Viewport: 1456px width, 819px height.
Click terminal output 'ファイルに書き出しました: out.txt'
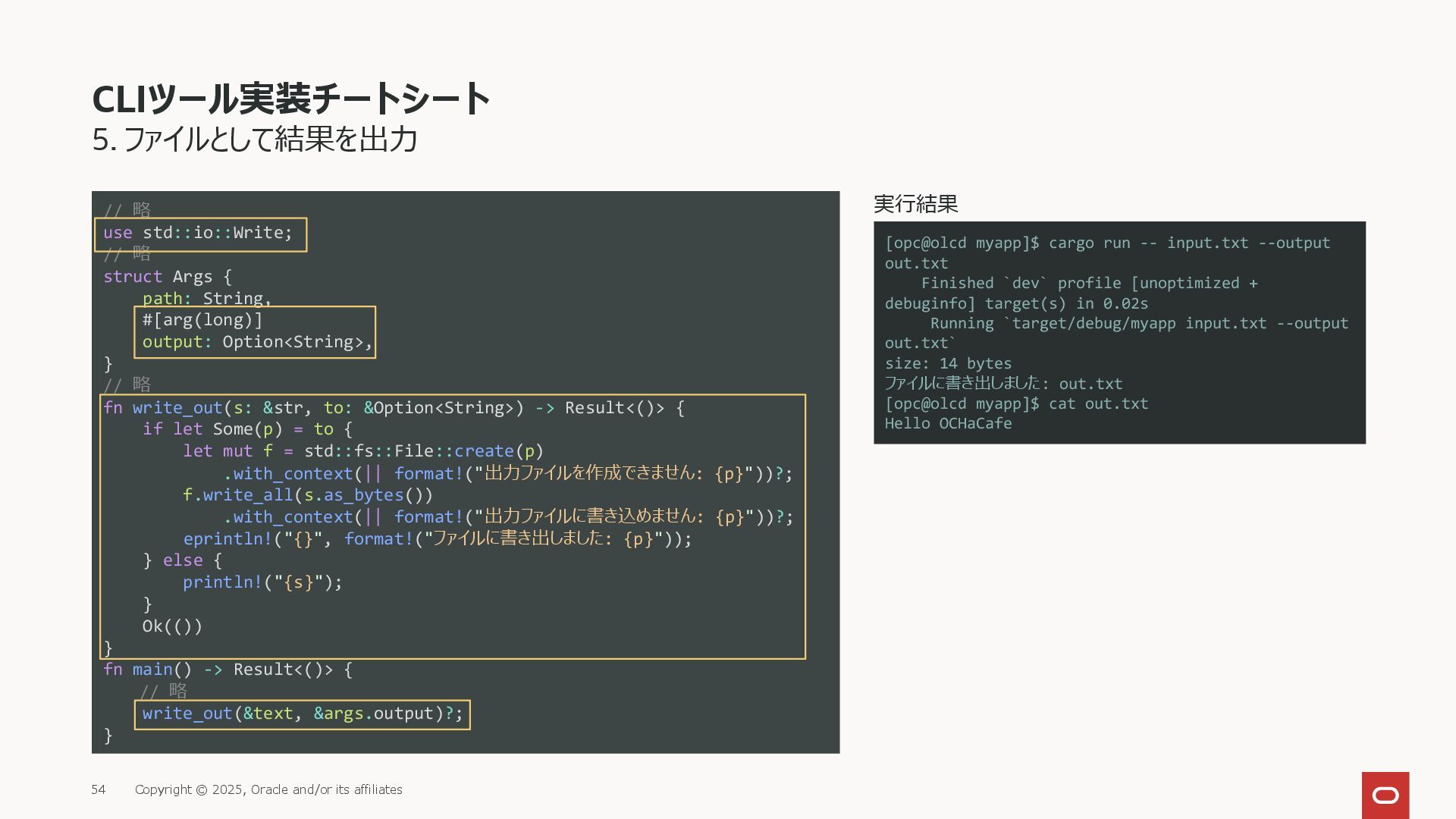1003,383
